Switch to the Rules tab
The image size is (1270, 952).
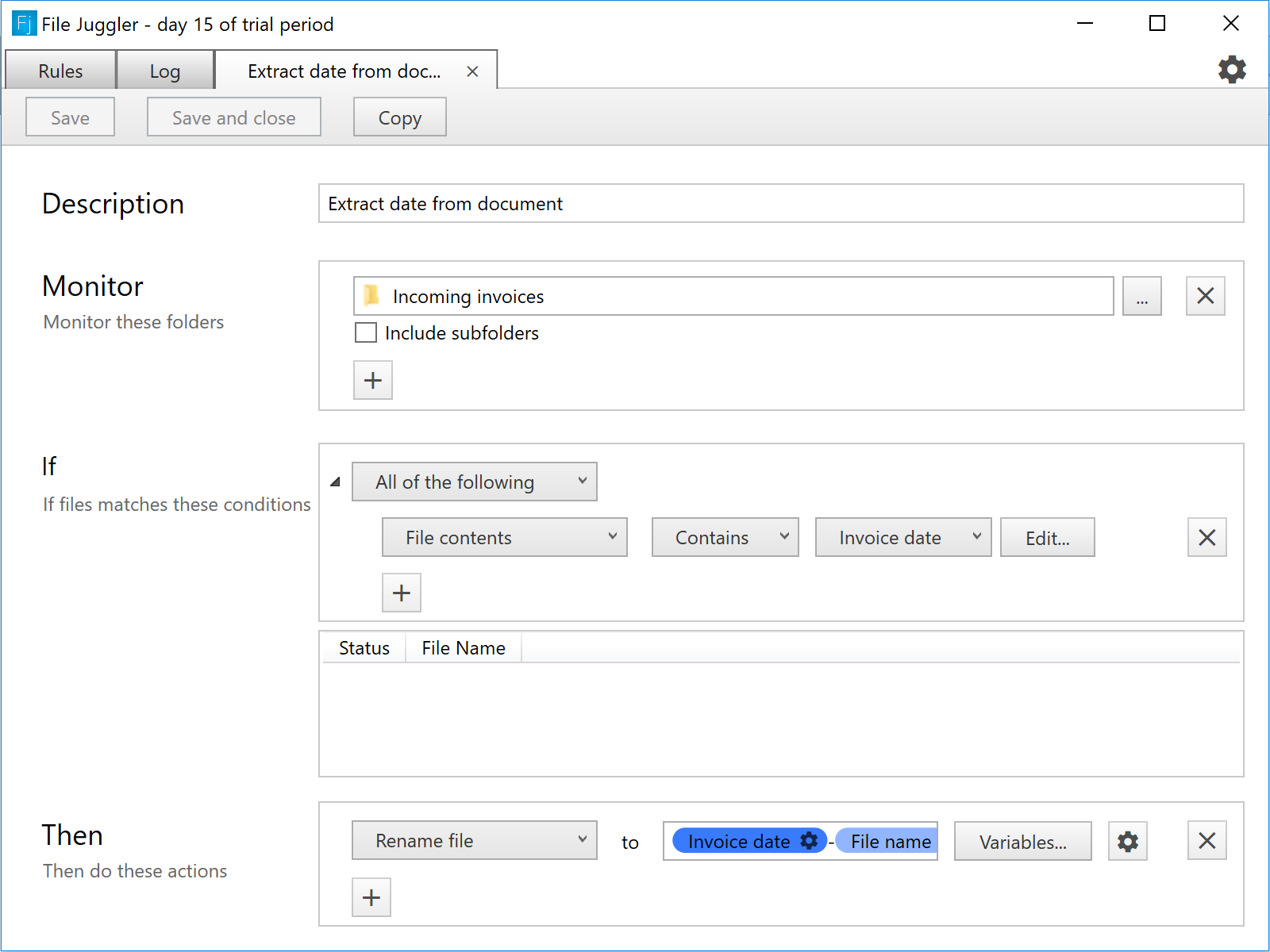click(60, 71)
